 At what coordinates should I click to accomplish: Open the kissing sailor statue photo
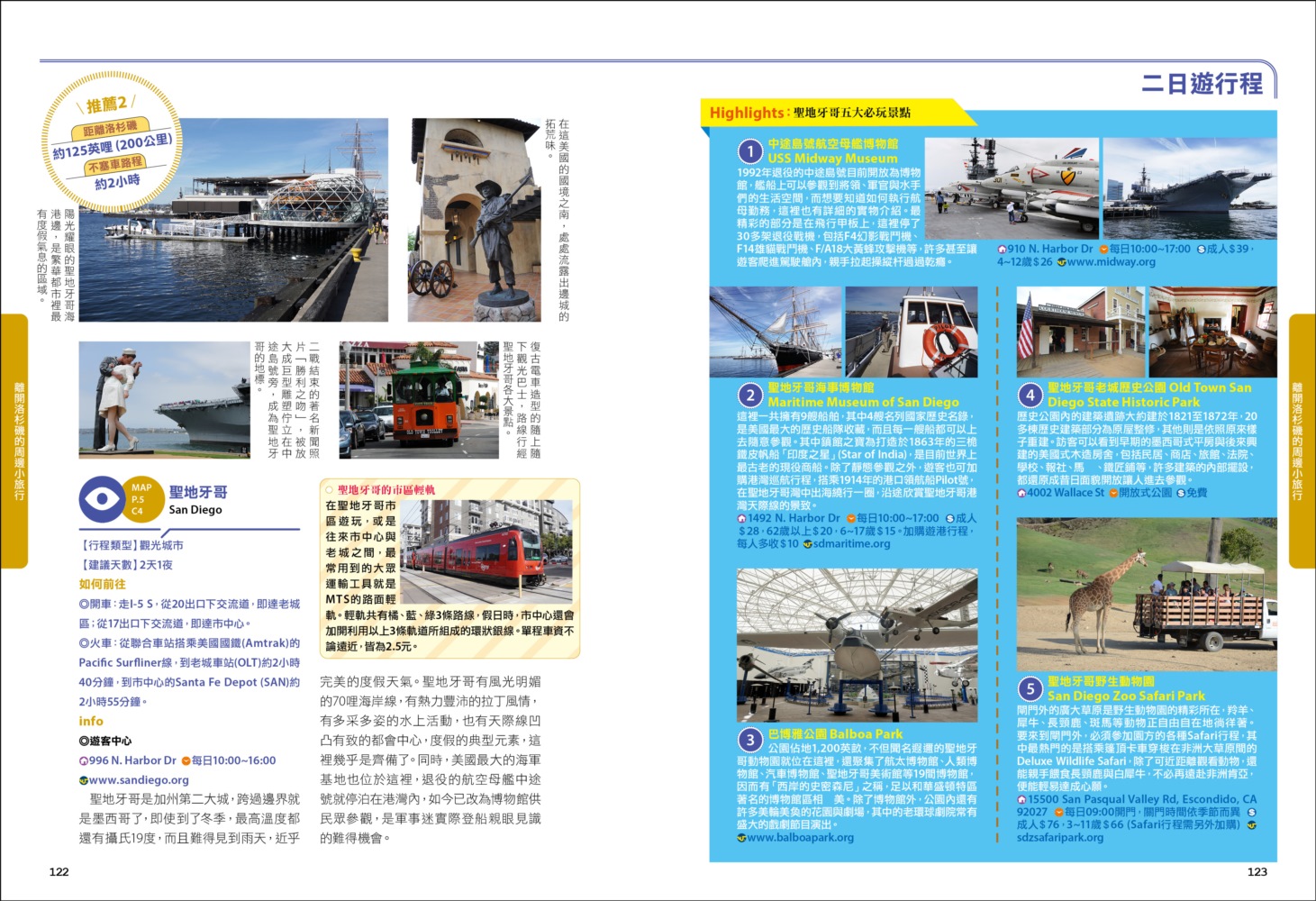(x=165, y=399)
